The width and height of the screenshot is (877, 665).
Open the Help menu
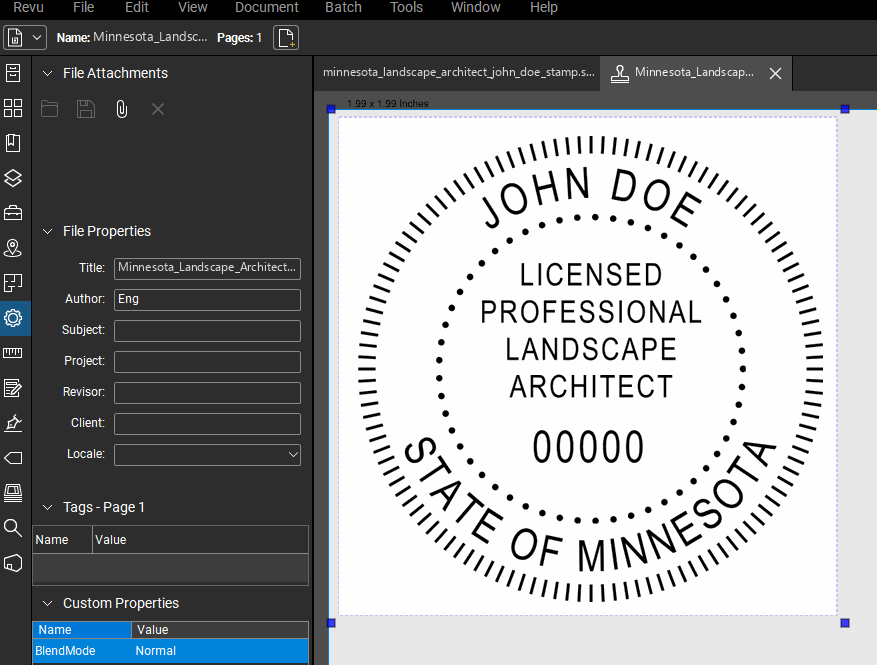point(544,7)
